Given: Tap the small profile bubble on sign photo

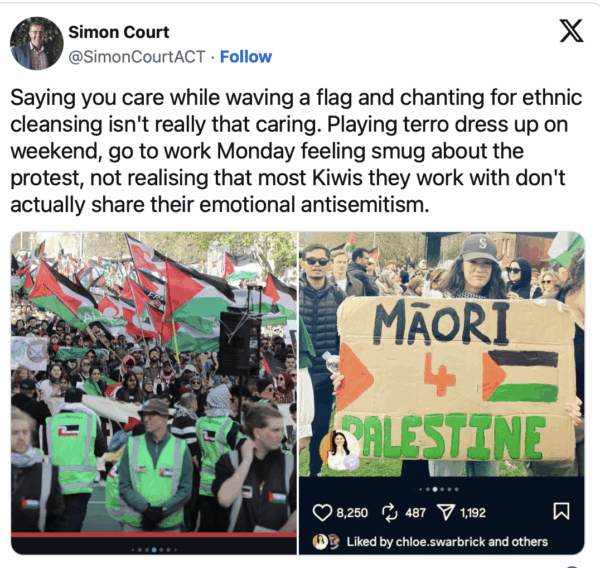Looking at the screenshot, I should pos(339,450).
